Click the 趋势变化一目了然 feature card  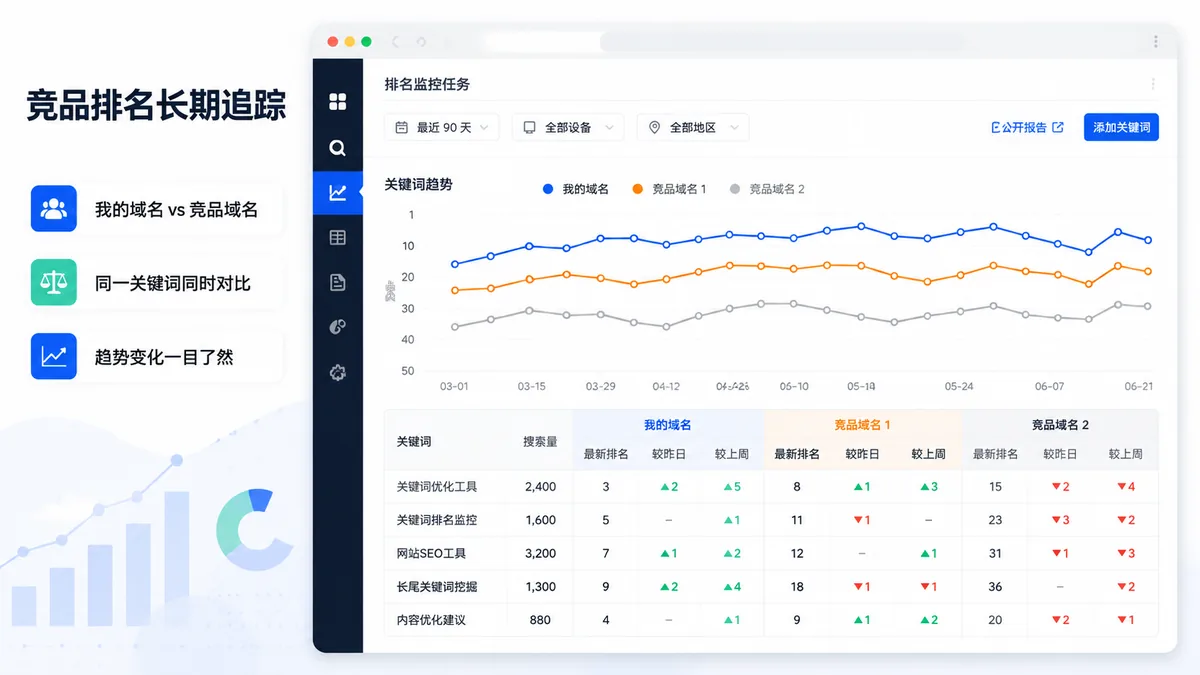156,356
